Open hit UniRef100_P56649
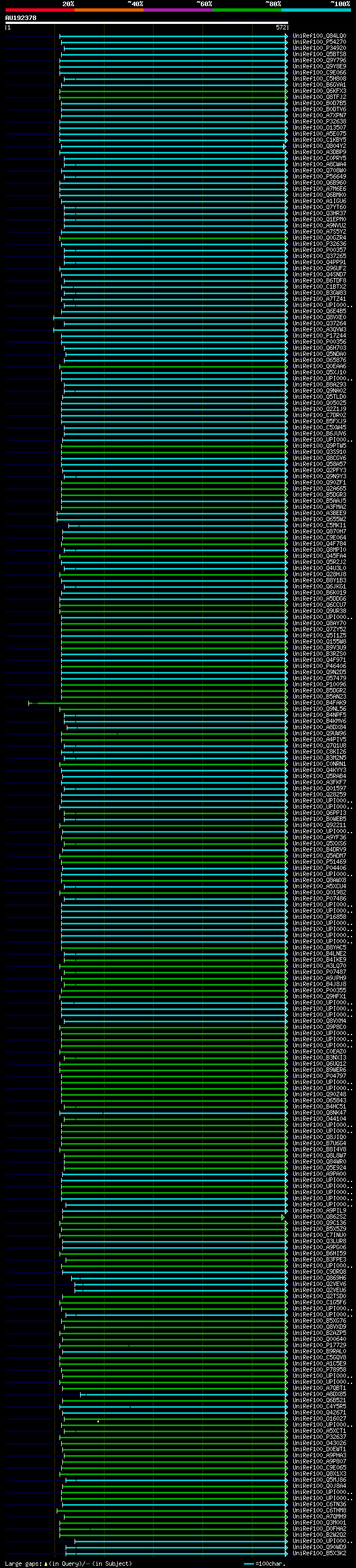The height and width of the screenshot is (1568, 356). point(319,176)
